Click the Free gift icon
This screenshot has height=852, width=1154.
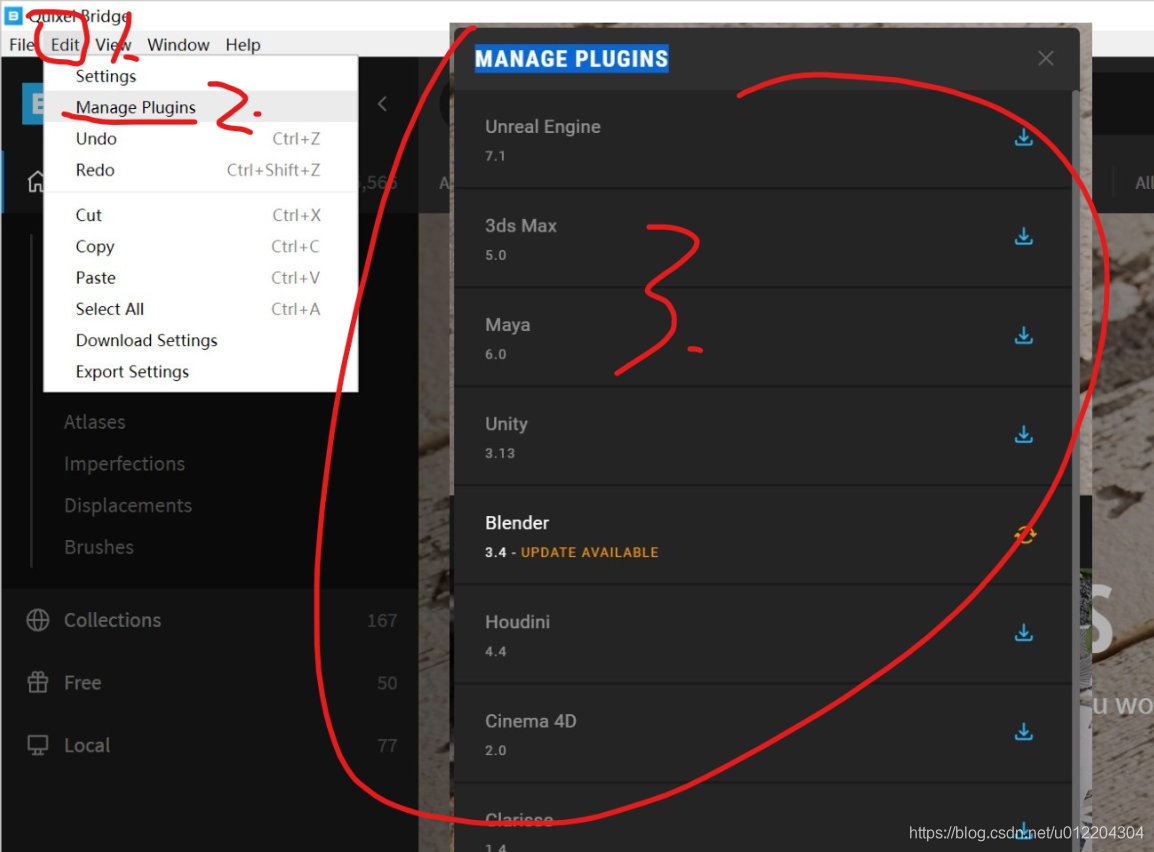pyautogui.click(x=38, y=683)
